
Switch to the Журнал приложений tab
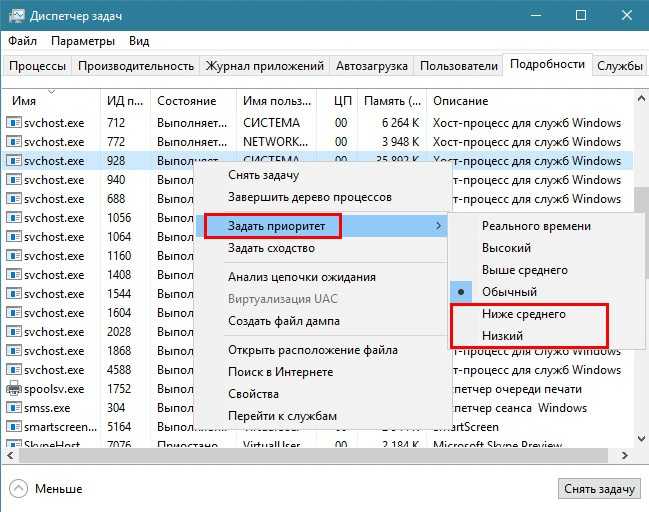pos(264,66)
